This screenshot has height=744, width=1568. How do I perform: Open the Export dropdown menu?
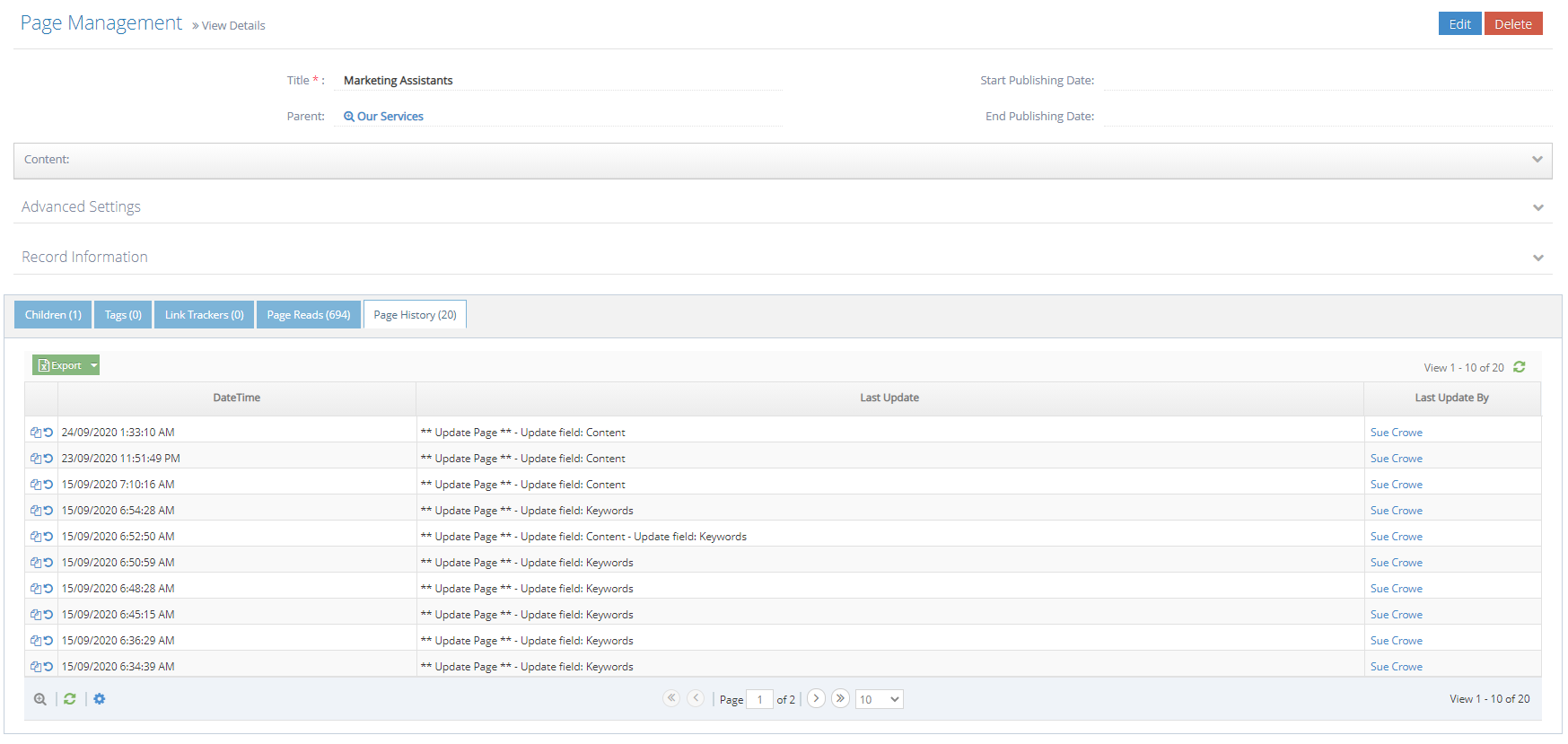pos(93,365)
